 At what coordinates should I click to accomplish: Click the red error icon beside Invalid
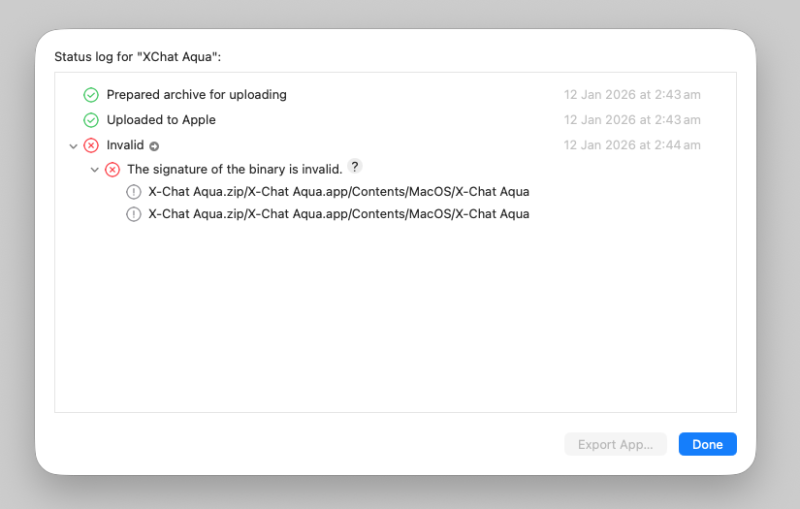click(x=91, y=145)
